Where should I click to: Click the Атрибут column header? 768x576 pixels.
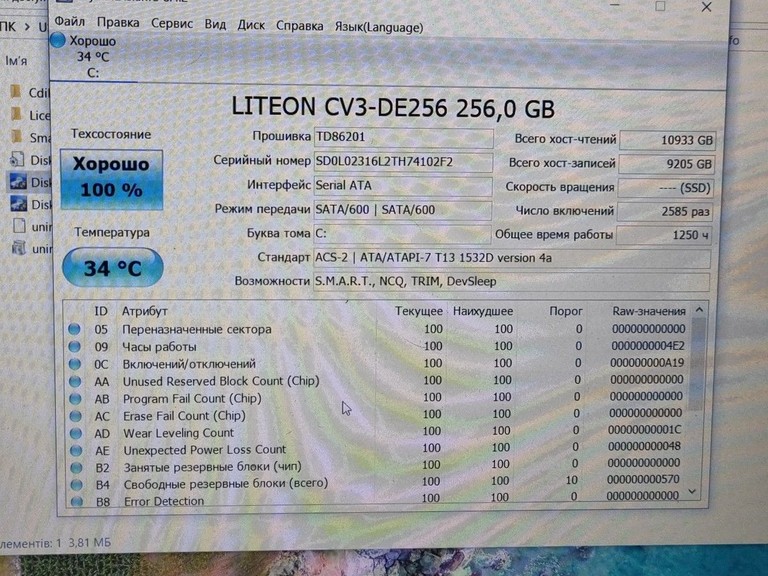point(144,311)
